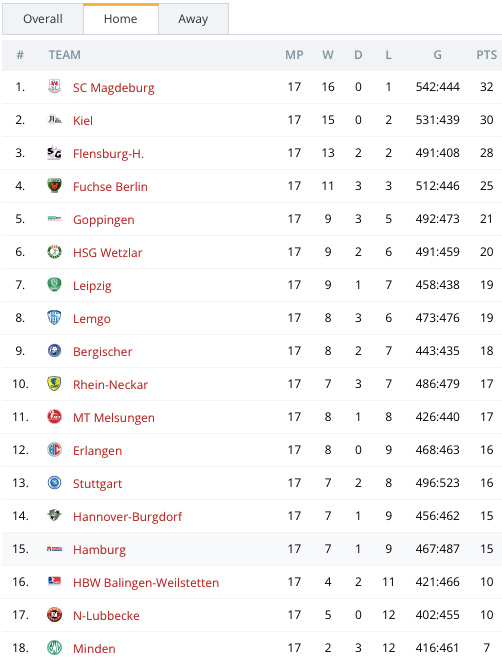Click the MT Melsungen red logo
This screenshot has height=664, width=502.
(54, 417)
